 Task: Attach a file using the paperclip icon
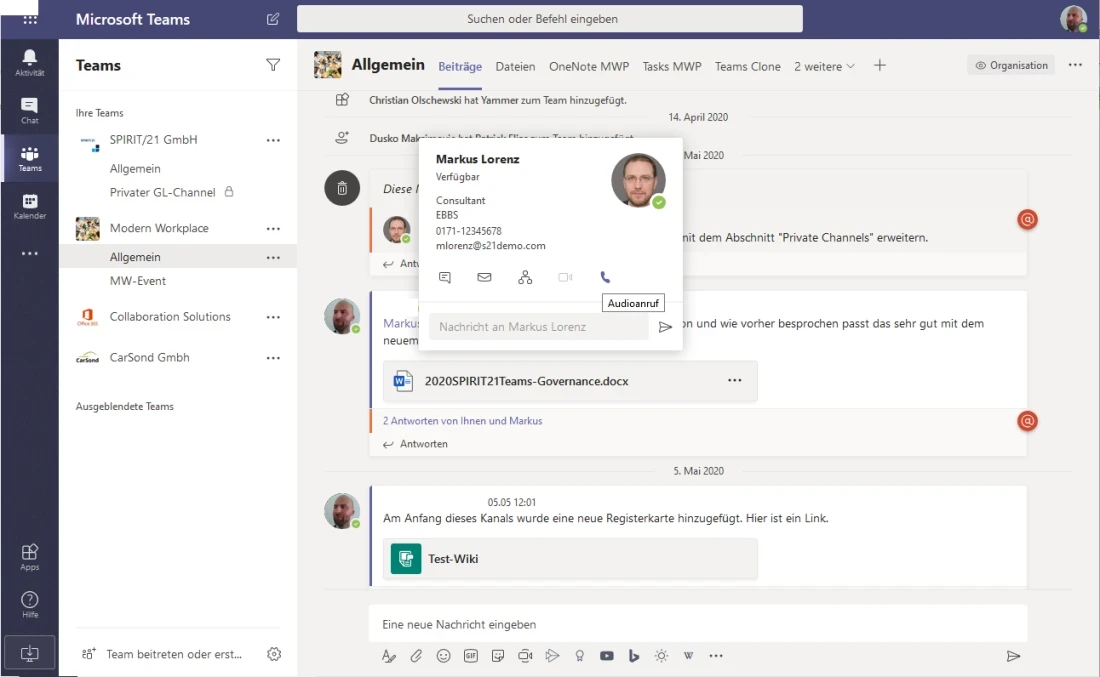[x=416, y=656]
